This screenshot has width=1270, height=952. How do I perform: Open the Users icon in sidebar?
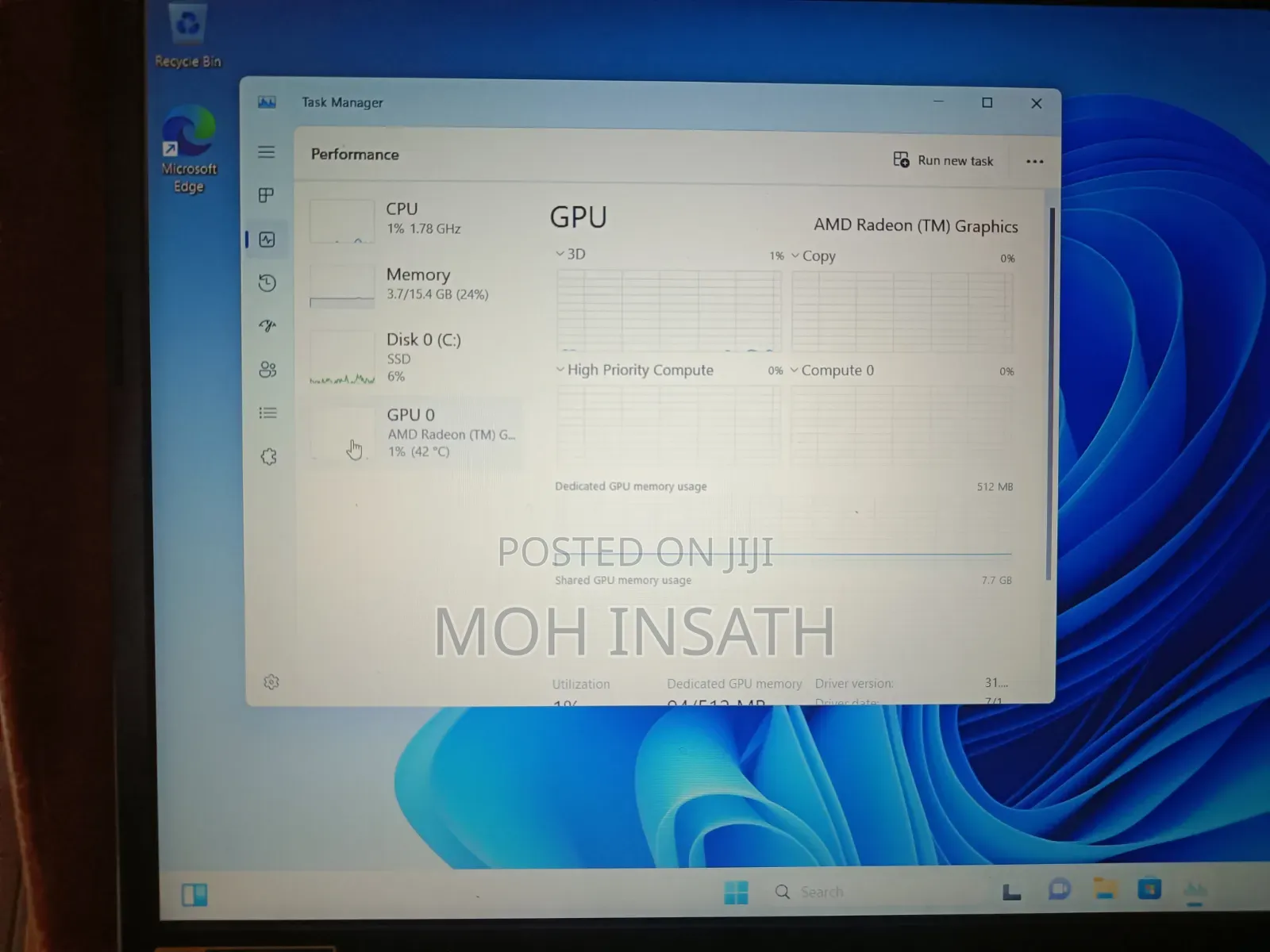coord(267,369)
